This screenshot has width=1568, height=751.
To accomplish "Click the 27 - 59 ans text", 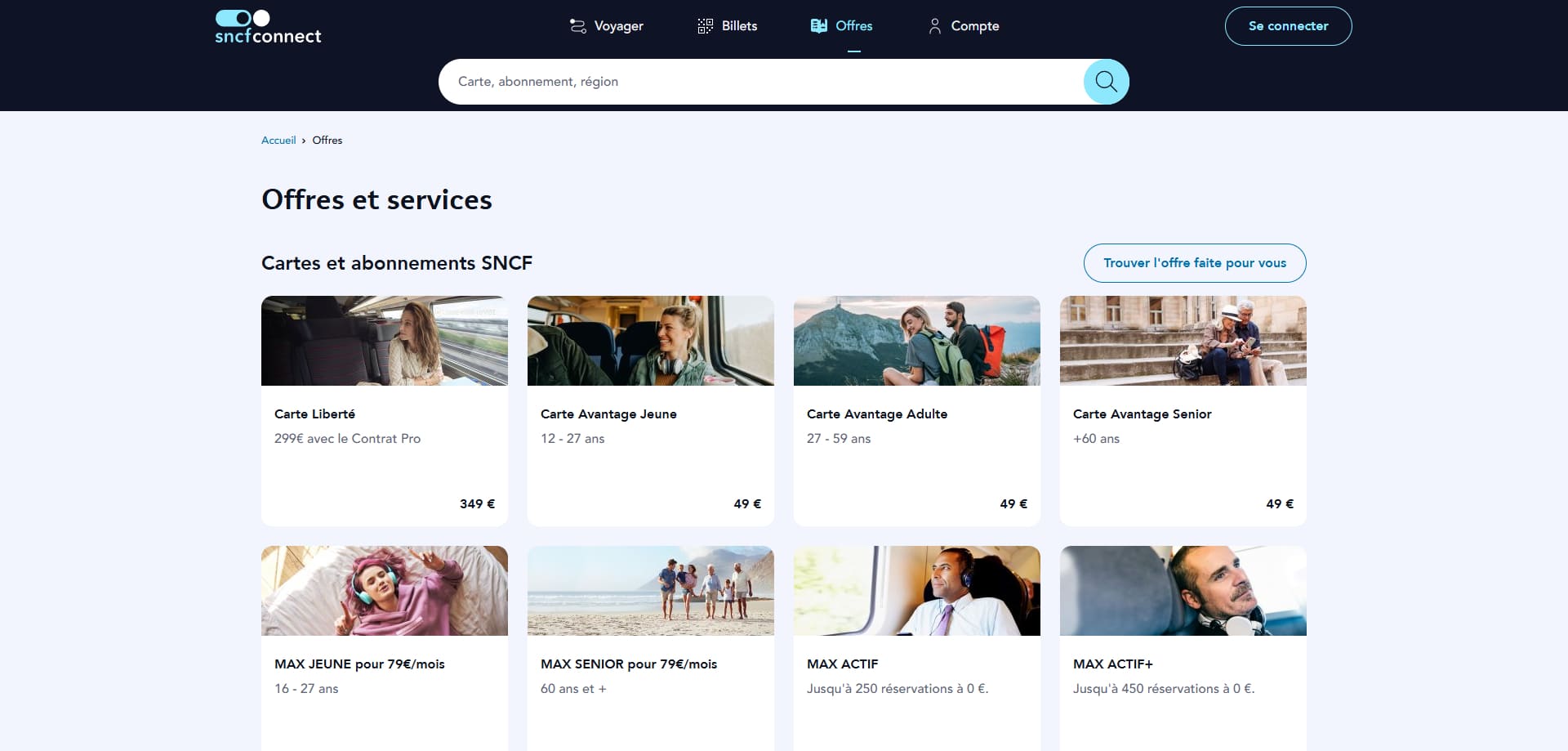I will [839, 439].
